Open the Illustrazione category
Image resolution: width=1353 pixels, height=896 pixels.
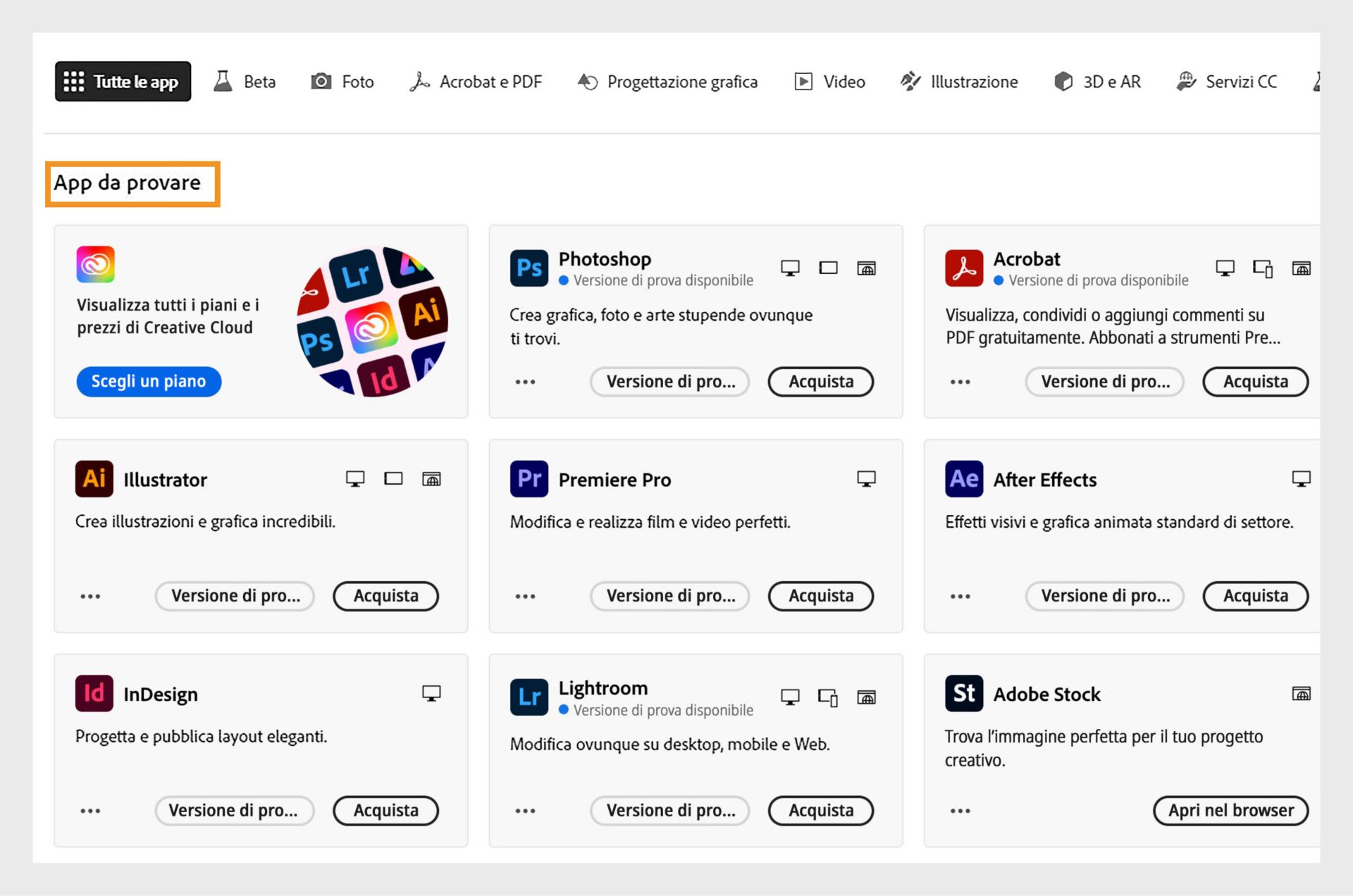[x=959, y=82]
